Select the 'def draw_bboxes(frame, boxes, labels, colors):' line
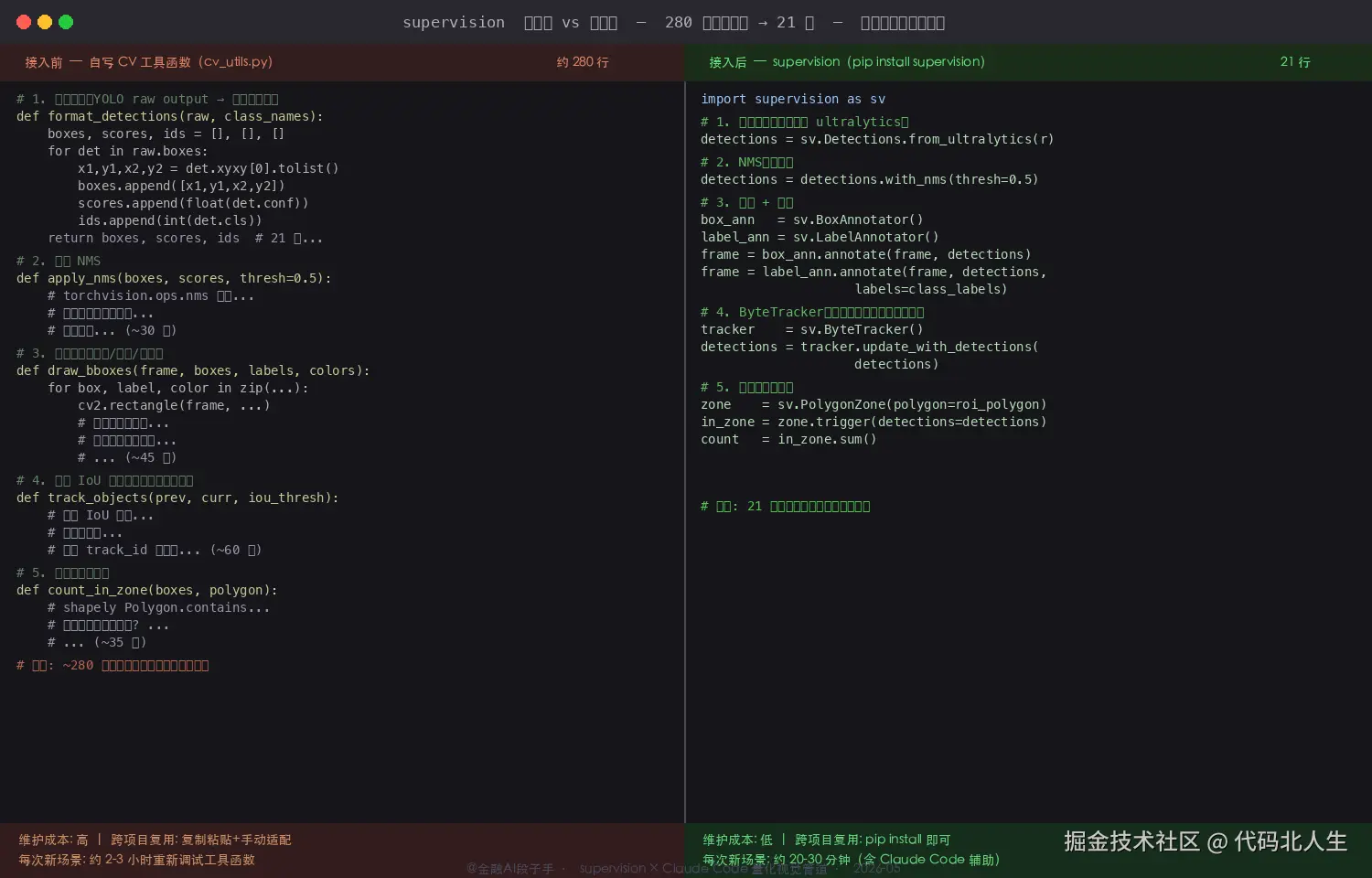1372x878 pixels. pos(193,370)
